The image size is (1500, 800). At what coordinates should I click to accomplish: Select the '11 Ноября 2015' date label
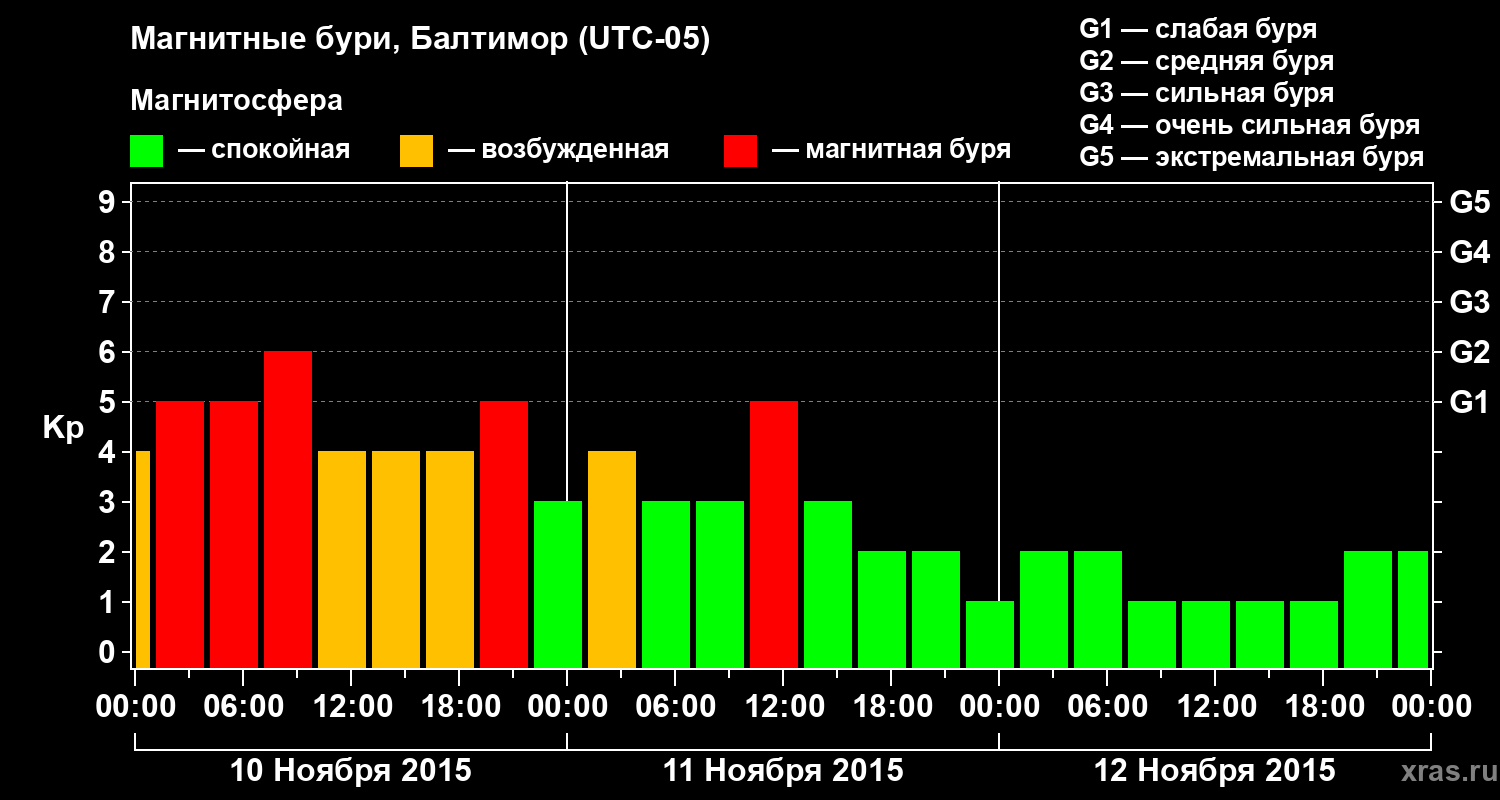click(x=783, y=771)
